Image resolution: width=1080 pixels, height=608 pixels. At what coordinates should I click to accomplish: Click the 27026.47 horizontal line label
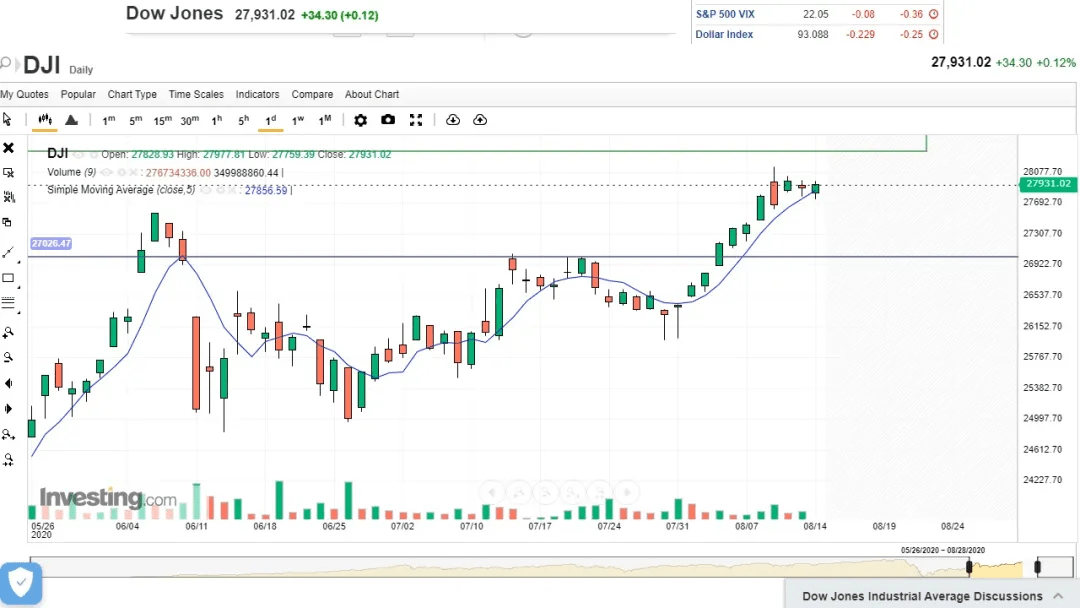pos(51,244)
